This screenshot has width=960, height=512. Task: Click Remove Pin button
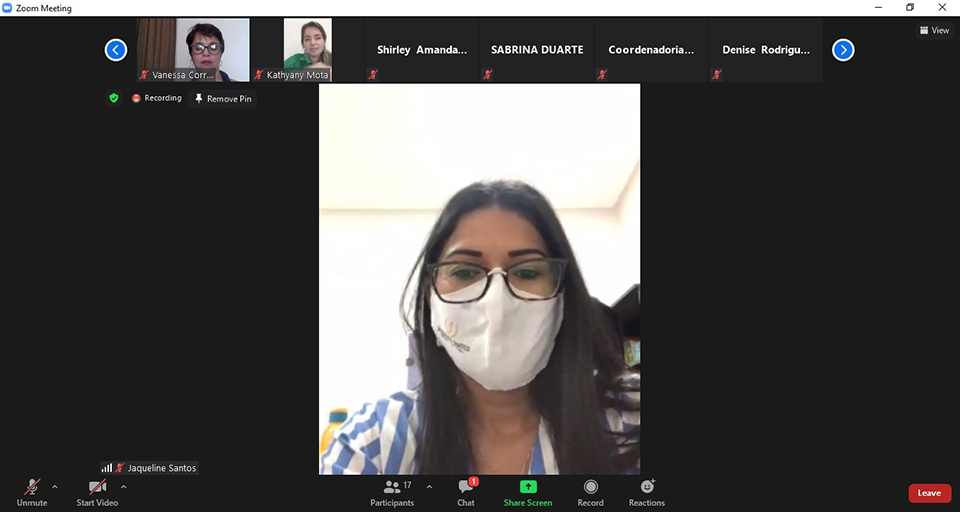[x=223, y=99]
